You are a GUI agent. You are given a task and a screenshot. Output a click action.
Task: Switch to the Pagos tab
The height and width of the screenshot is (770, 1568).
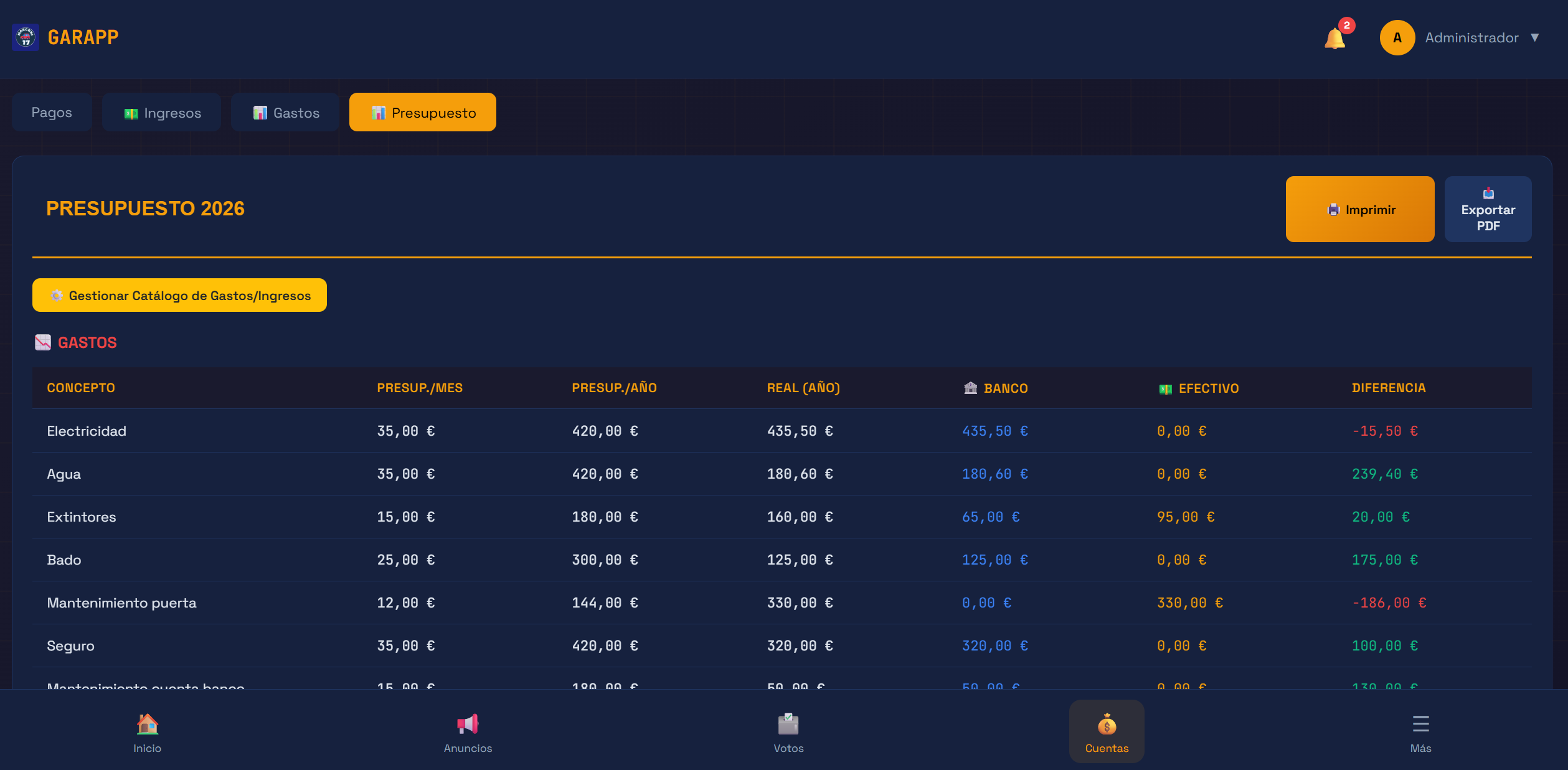(x=52, y=113)
